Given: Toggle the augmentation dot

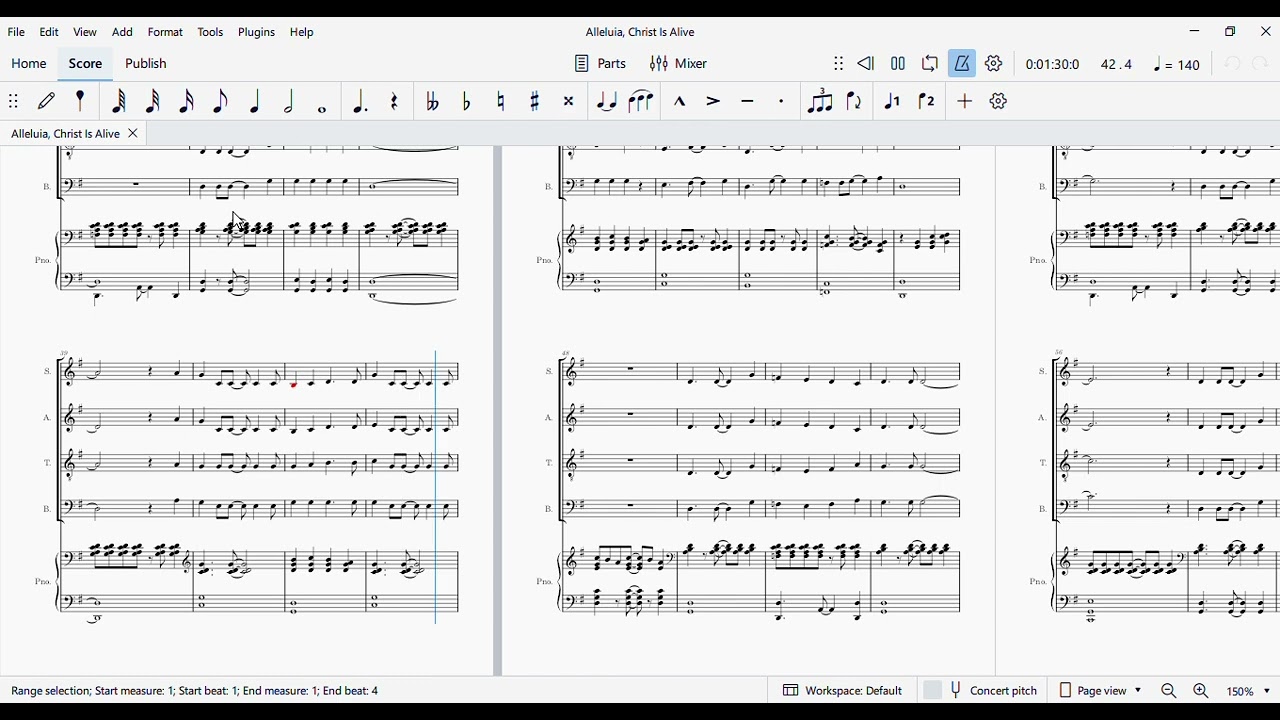Looking at the screenshot, I should pyautogui.click(x=360, y=101).
